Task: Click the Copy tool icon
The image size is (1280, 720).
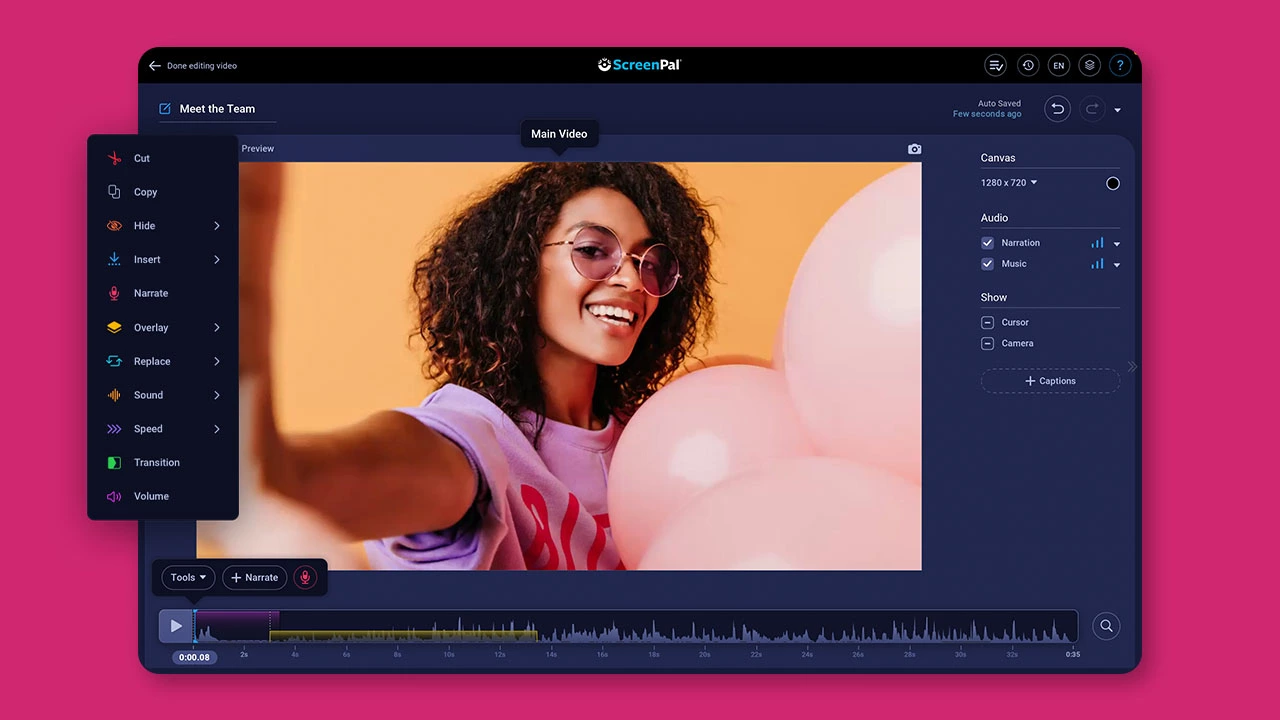Action: (114, 192)
